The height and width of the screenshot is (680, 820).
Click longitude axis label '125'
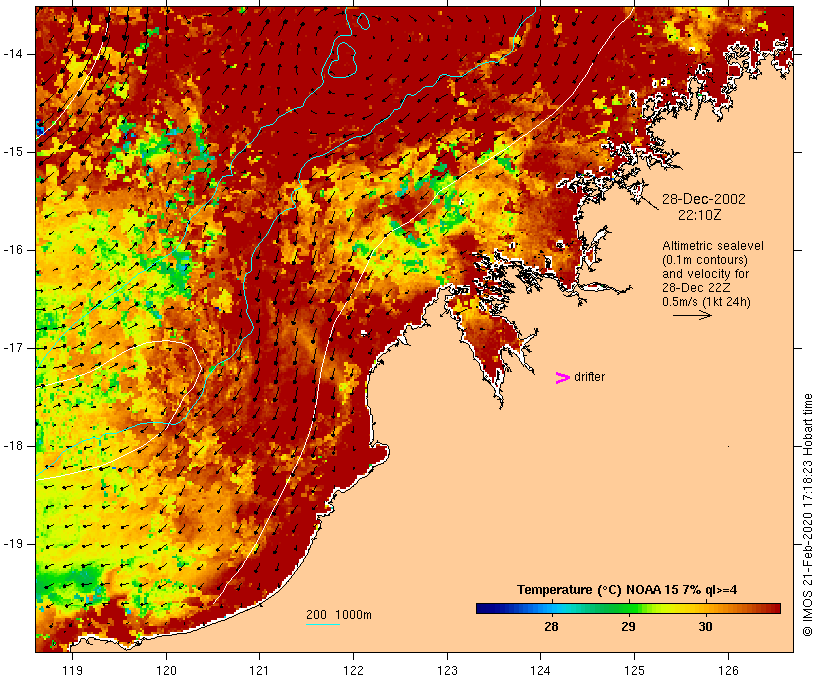634,670
